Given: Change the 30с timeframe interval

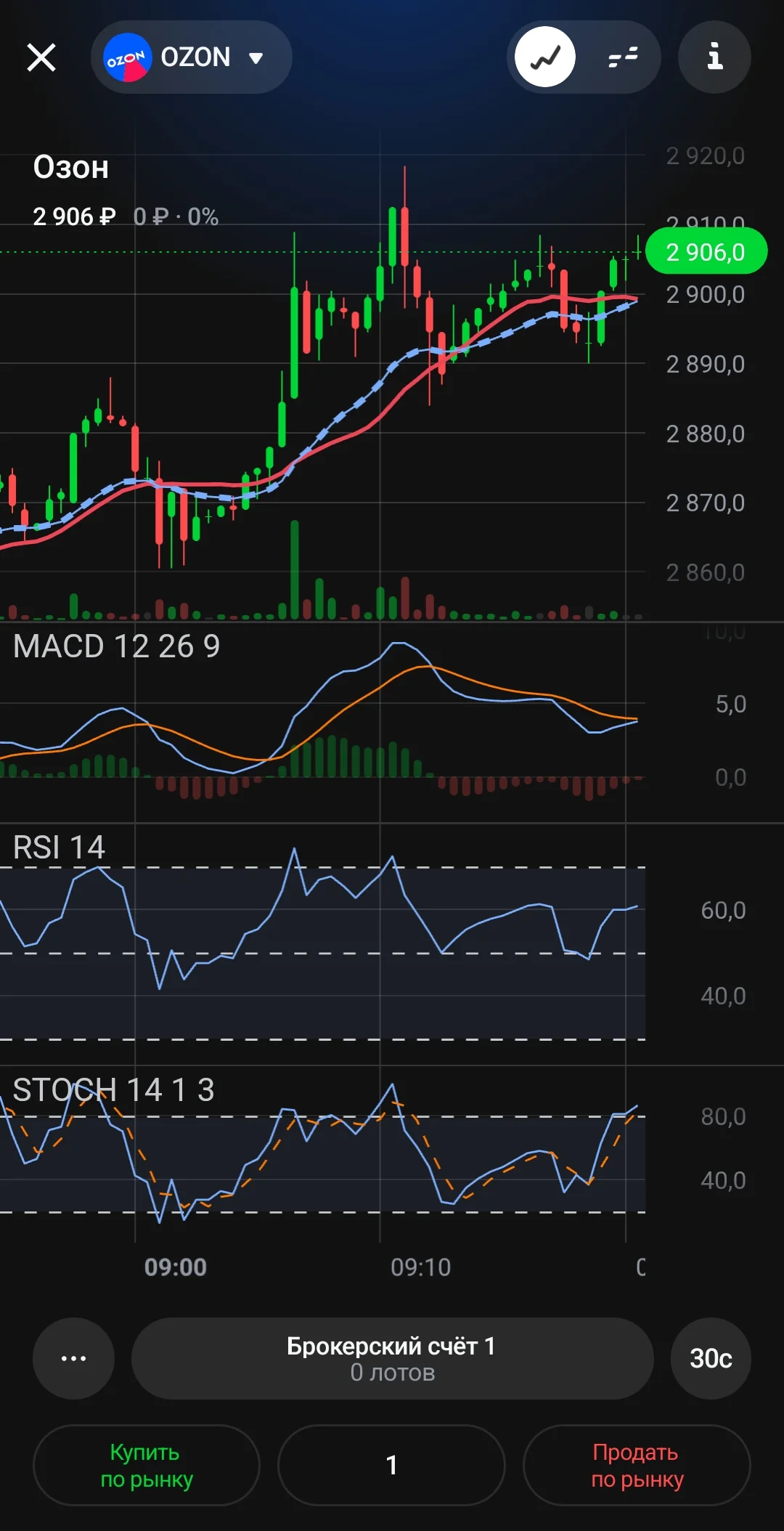Looking at the screenshot, I should click(711, 1358).
